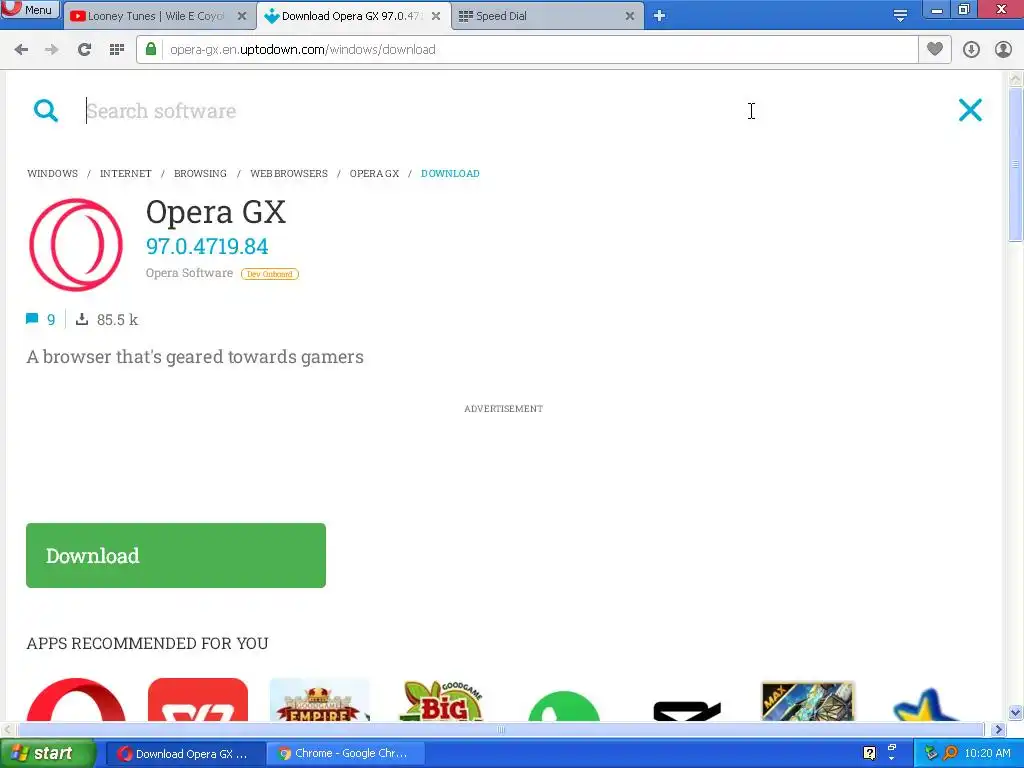Click the taskbar window restore tray icon

(x=891, y=749)
